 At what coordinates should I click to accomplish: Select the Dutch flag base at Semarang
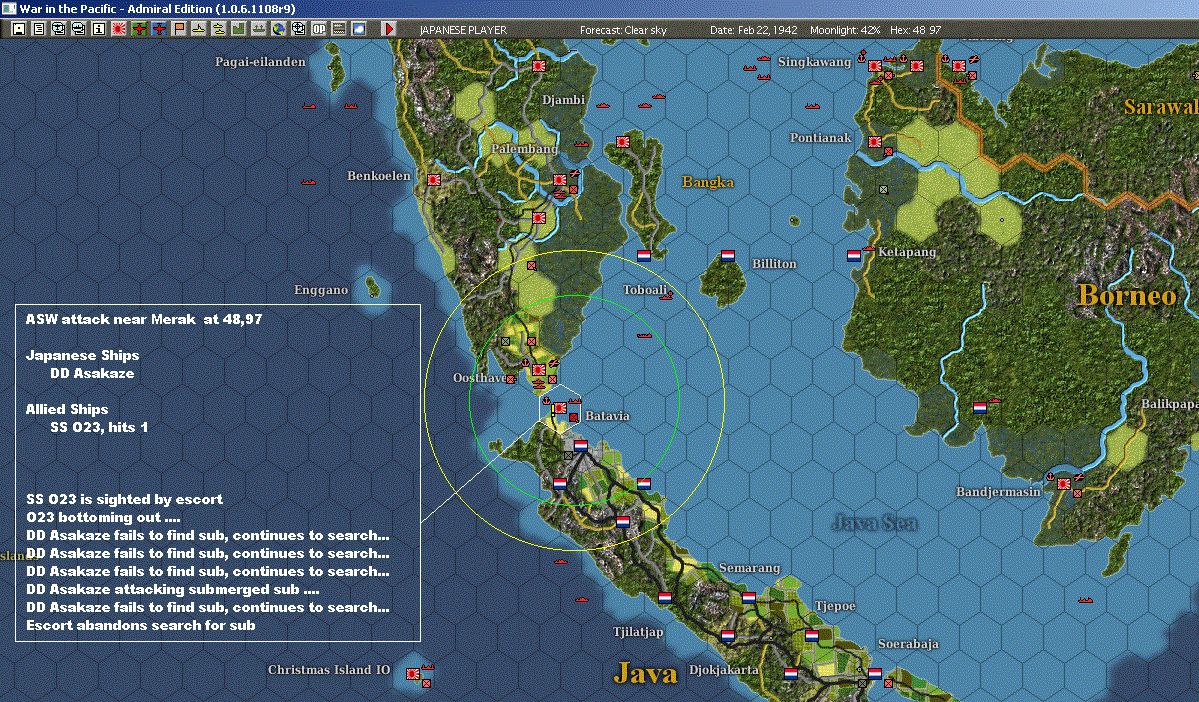[749, 597]
